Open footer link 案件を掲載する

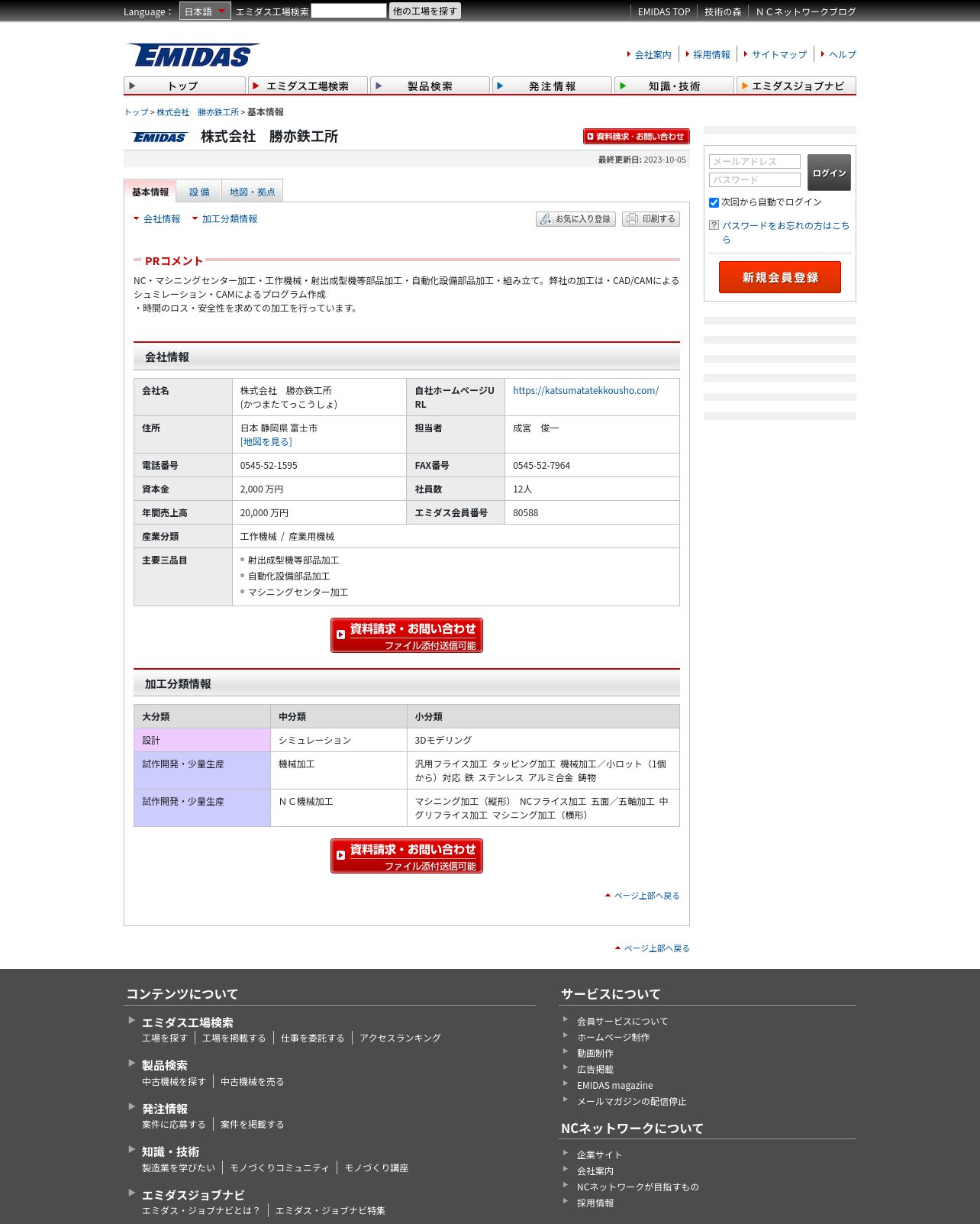[x=252, y=1124]
